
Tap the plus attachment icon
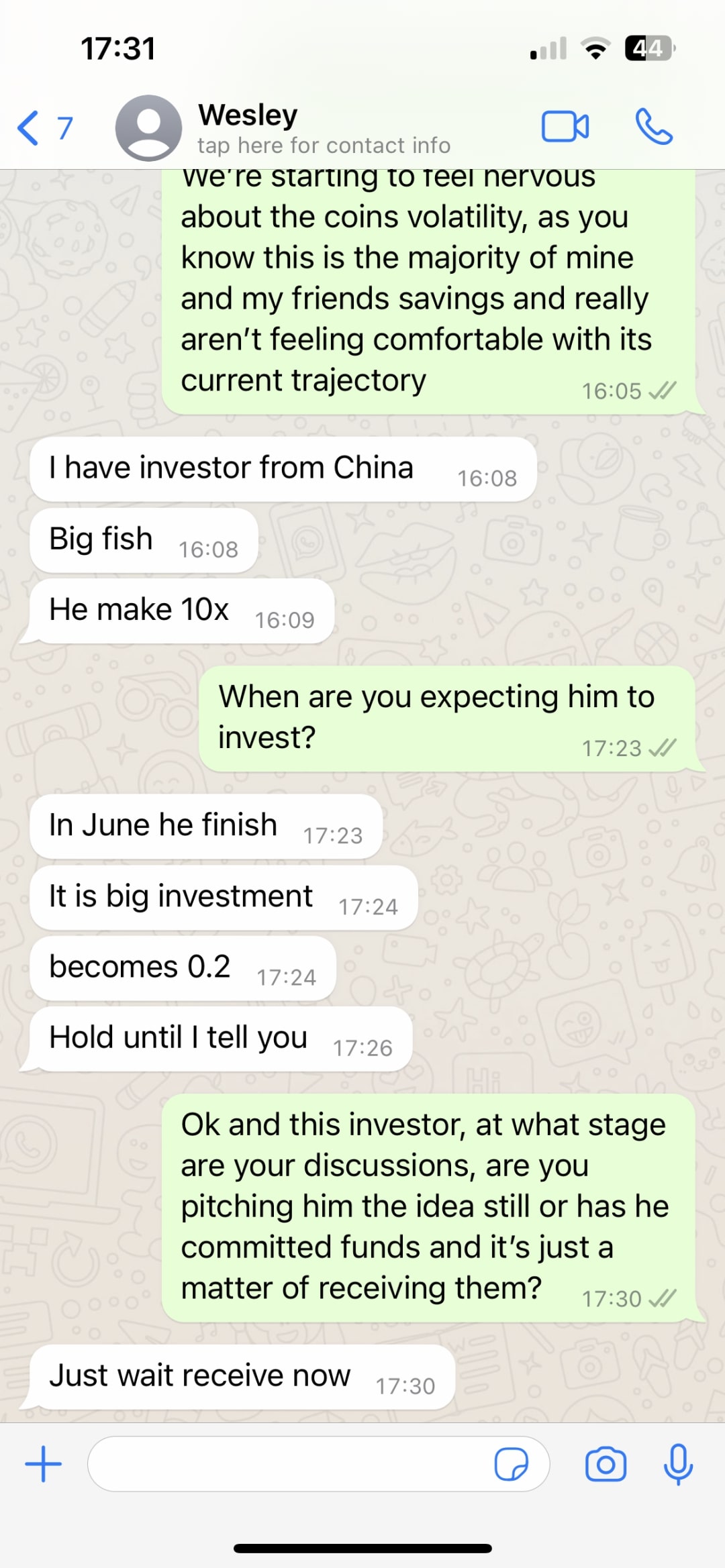[x=44, y=1463]
